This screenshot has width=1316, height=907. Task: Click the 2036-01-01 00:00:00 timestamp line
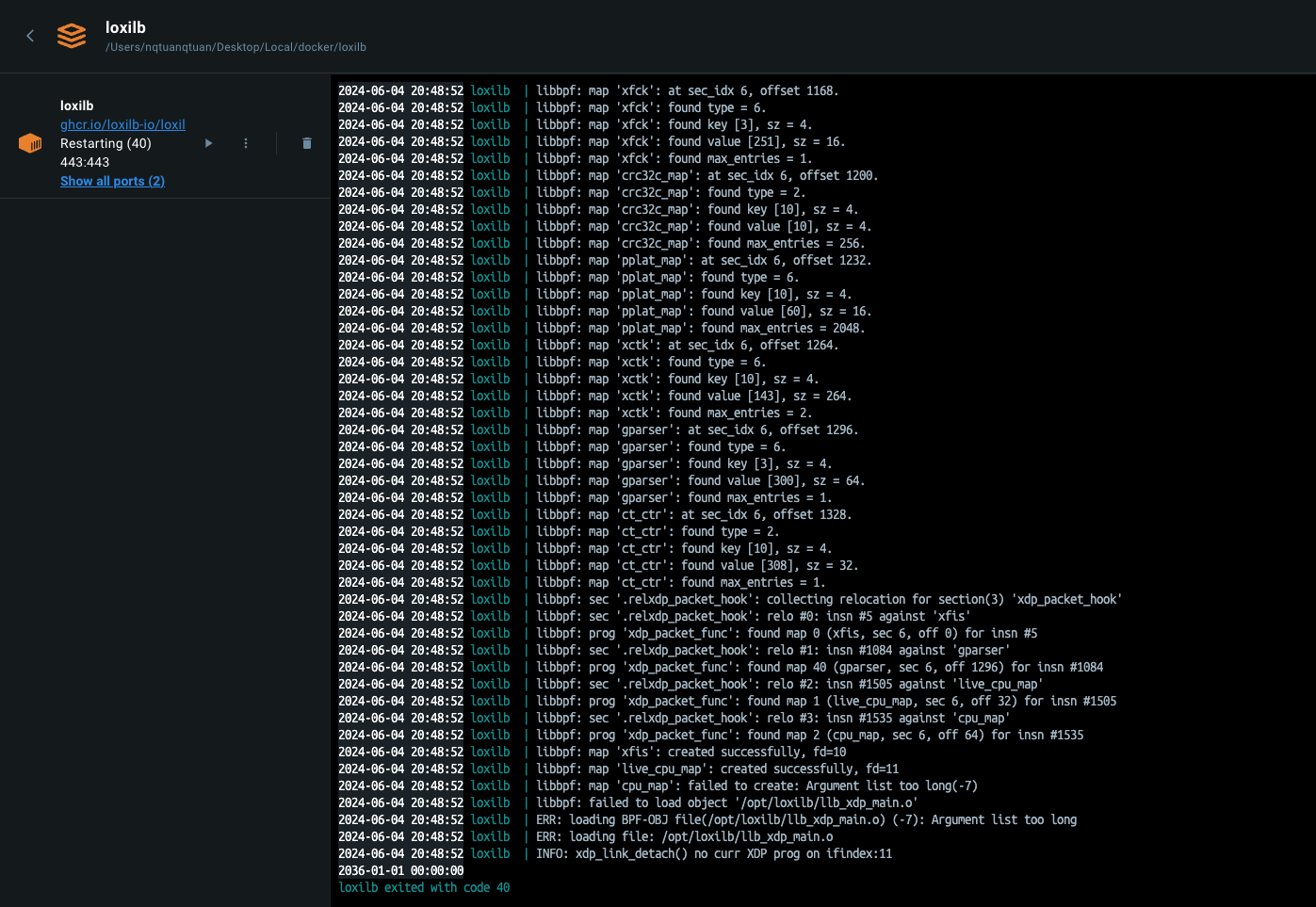click(401, 870)
